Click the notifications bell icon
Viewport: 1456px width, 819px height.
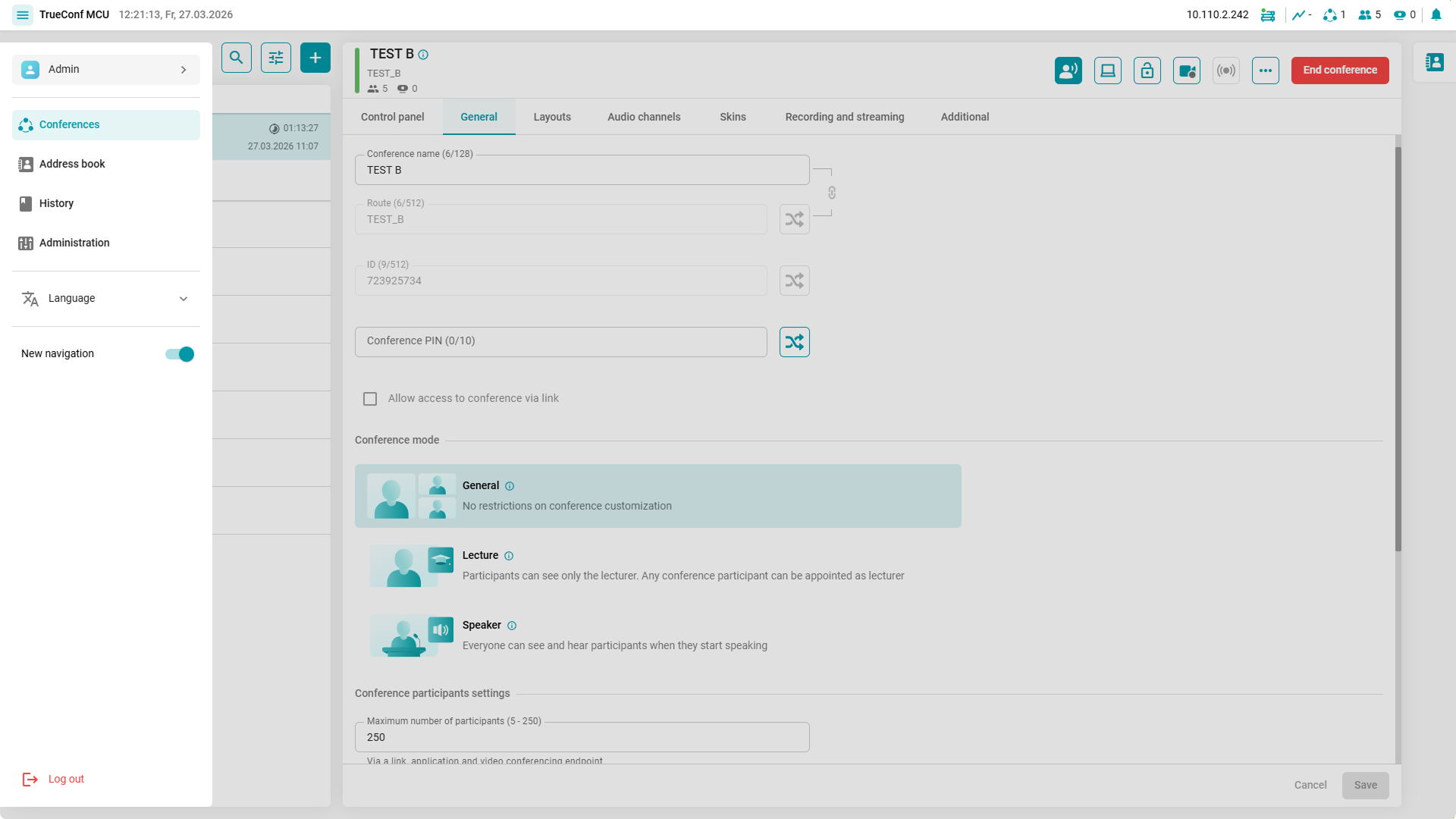click(1436, 14)
